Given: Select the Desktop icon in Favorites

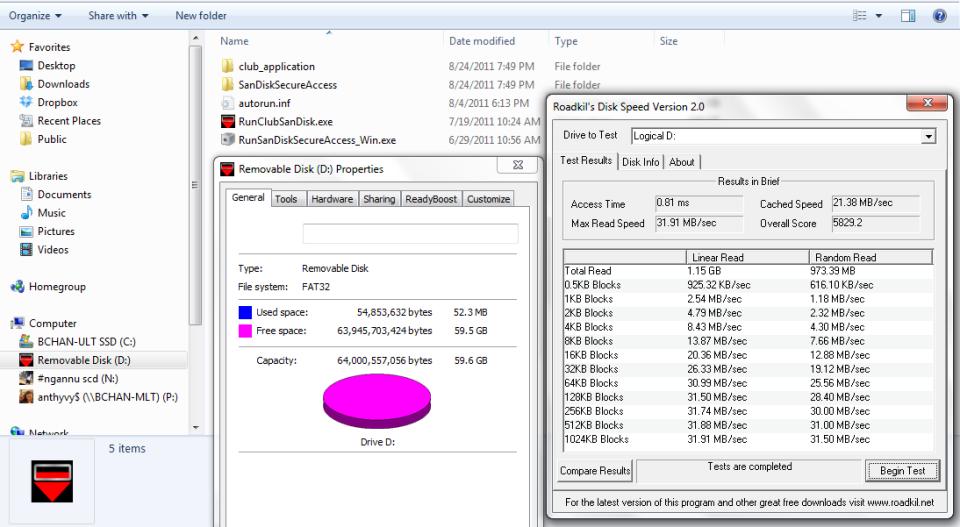Looking at the screenshot, I should click(26, 65).
